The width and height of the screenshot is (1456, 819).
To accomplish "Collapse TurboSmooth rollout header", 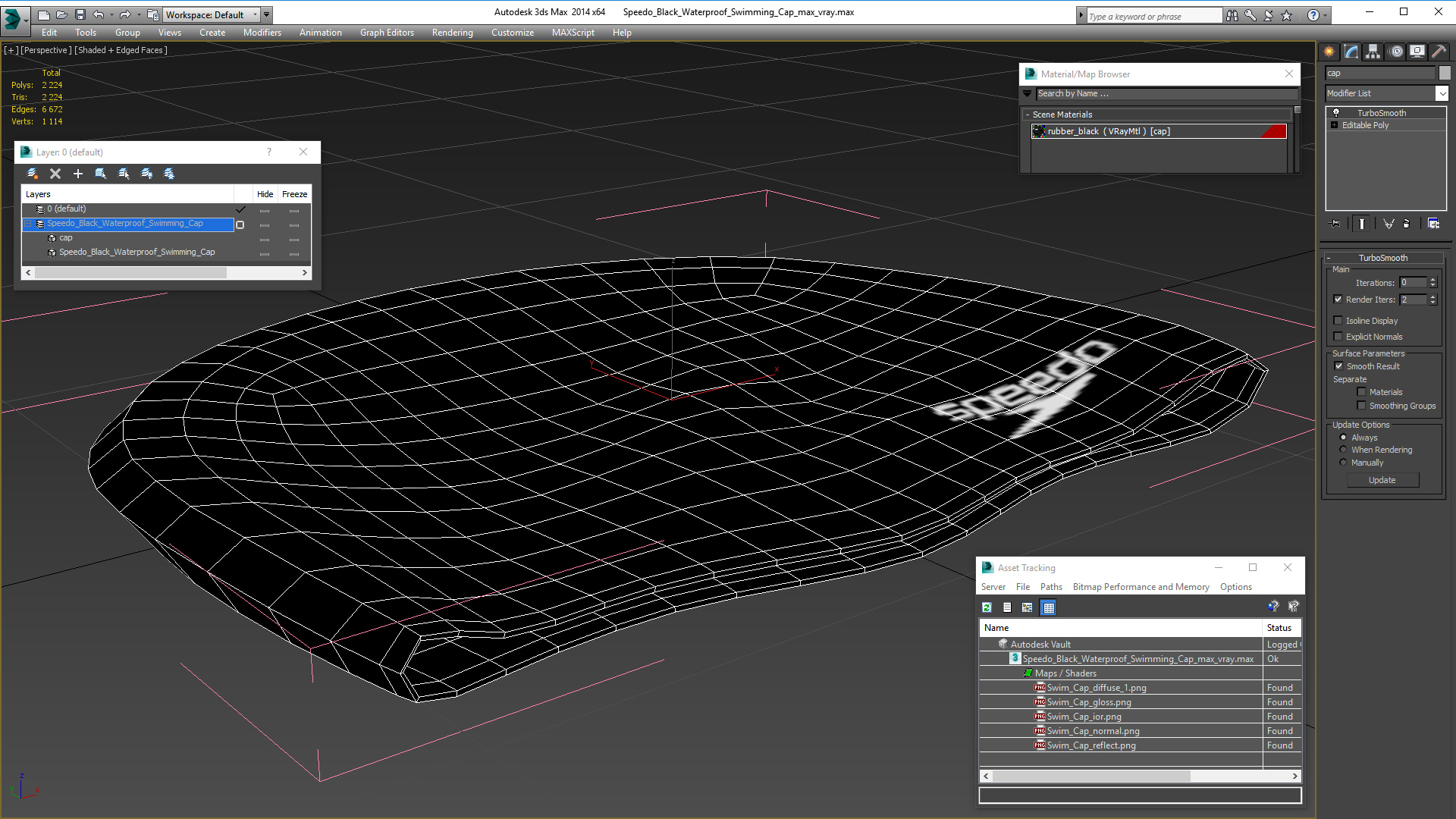I will (1382, 258).
